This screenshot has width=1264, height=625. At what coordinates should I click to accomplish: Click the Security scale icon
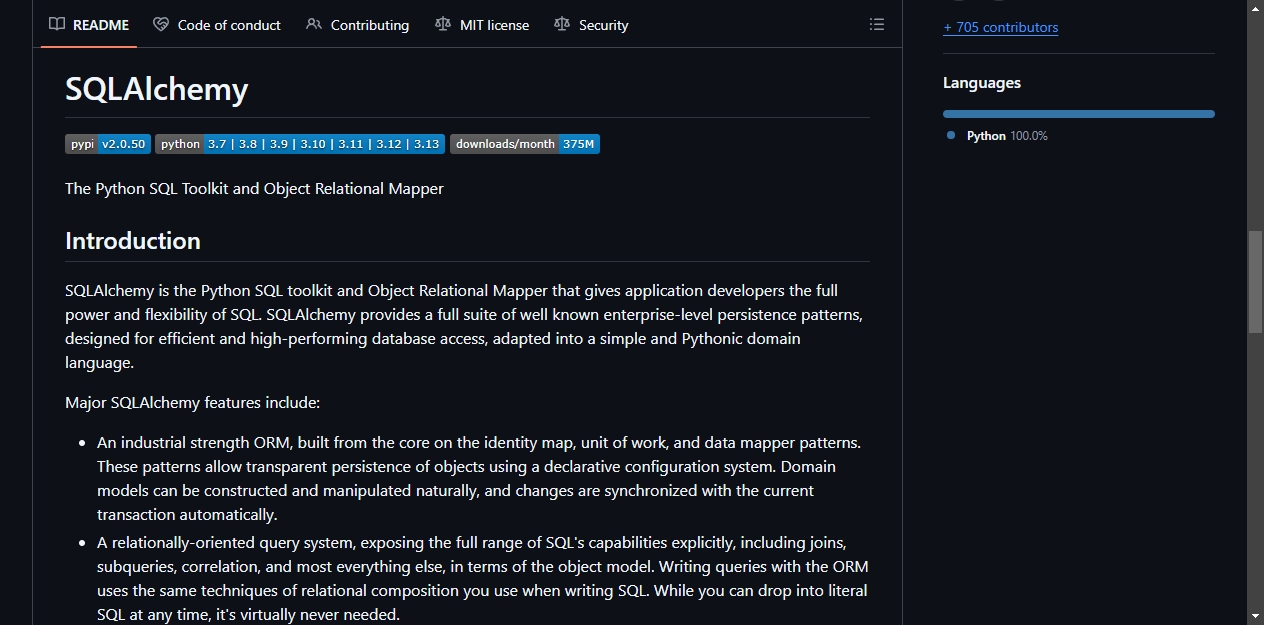[x=562, y=25]
